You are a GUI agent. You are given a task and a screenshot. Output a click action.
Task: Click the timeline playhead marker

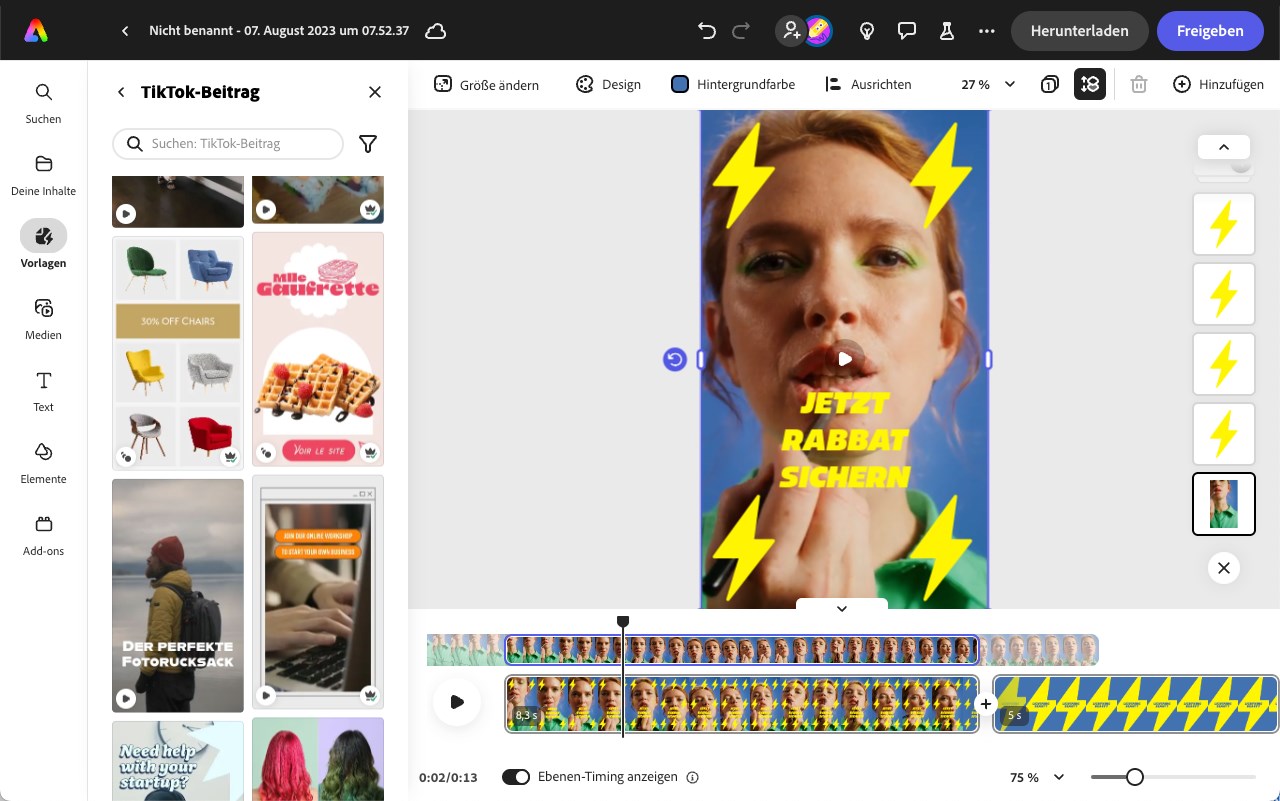tap(623, 622)
